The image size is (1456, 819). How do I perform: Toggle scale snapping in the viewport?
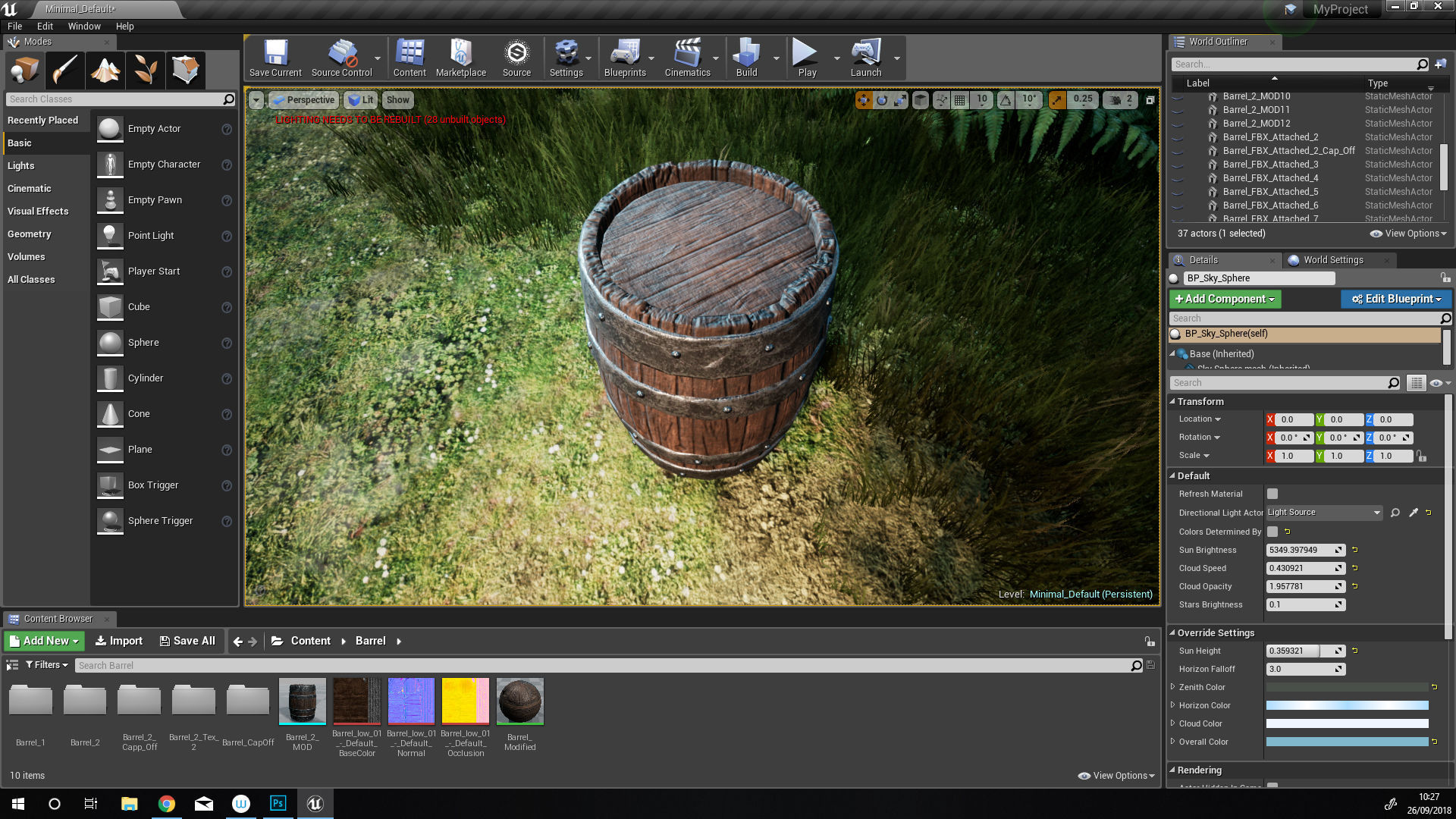pyautogui.click(x=1056, y=99)
